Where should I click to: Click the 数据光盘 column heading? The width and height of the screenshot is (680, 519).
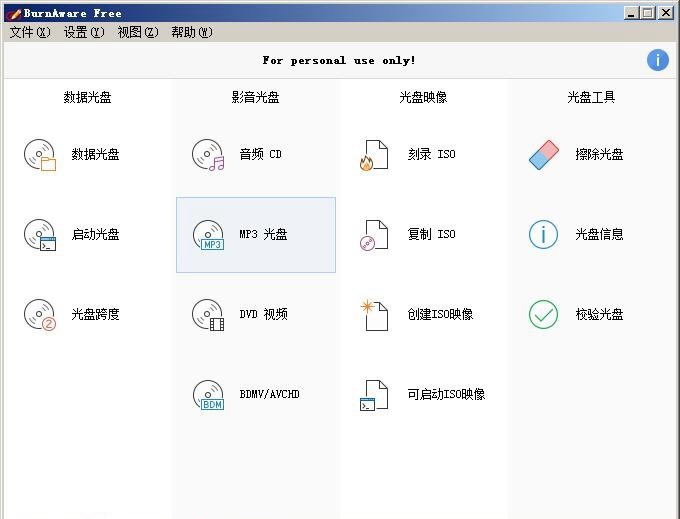click(x=87, y=97)
